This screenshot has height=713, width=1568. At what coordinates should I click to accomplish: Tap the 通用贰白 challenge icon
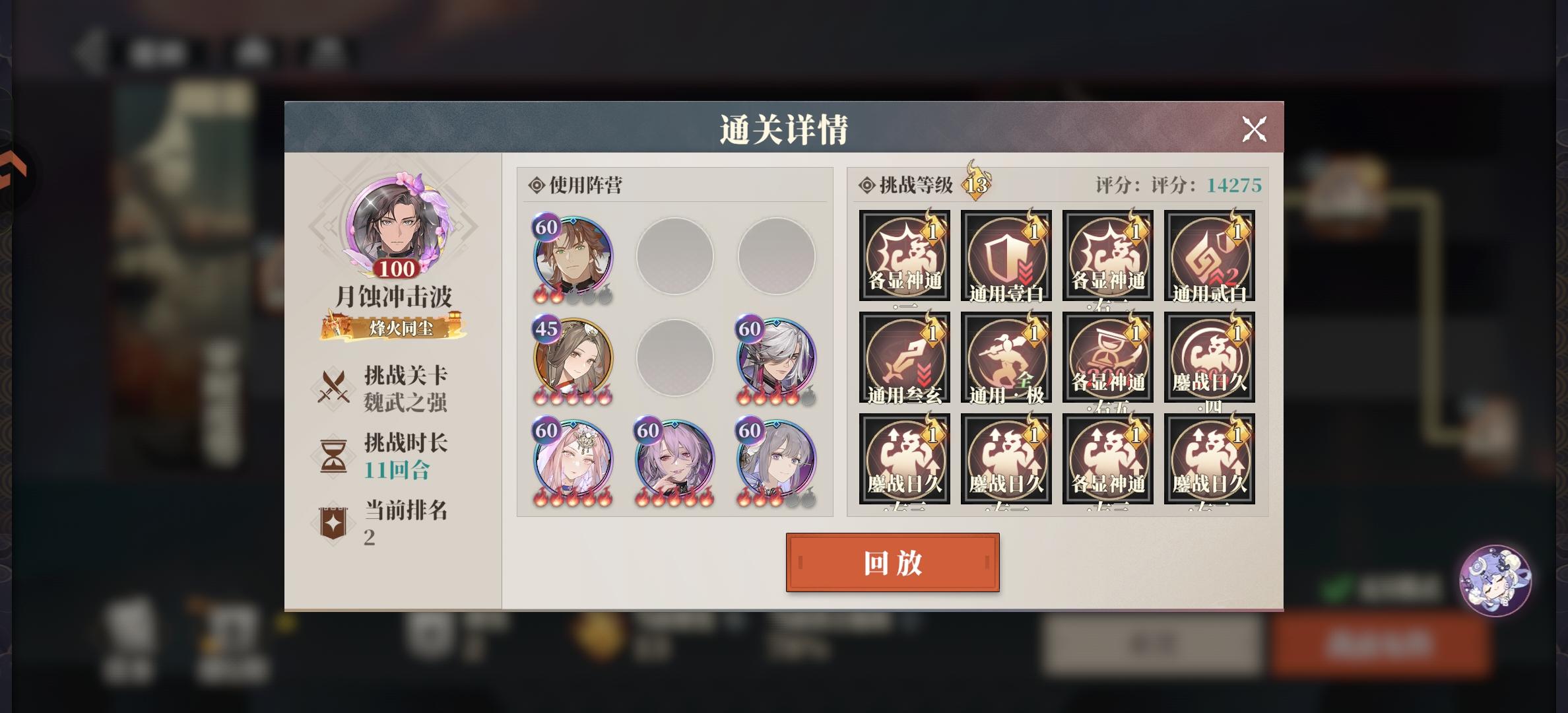point(1209,255)
